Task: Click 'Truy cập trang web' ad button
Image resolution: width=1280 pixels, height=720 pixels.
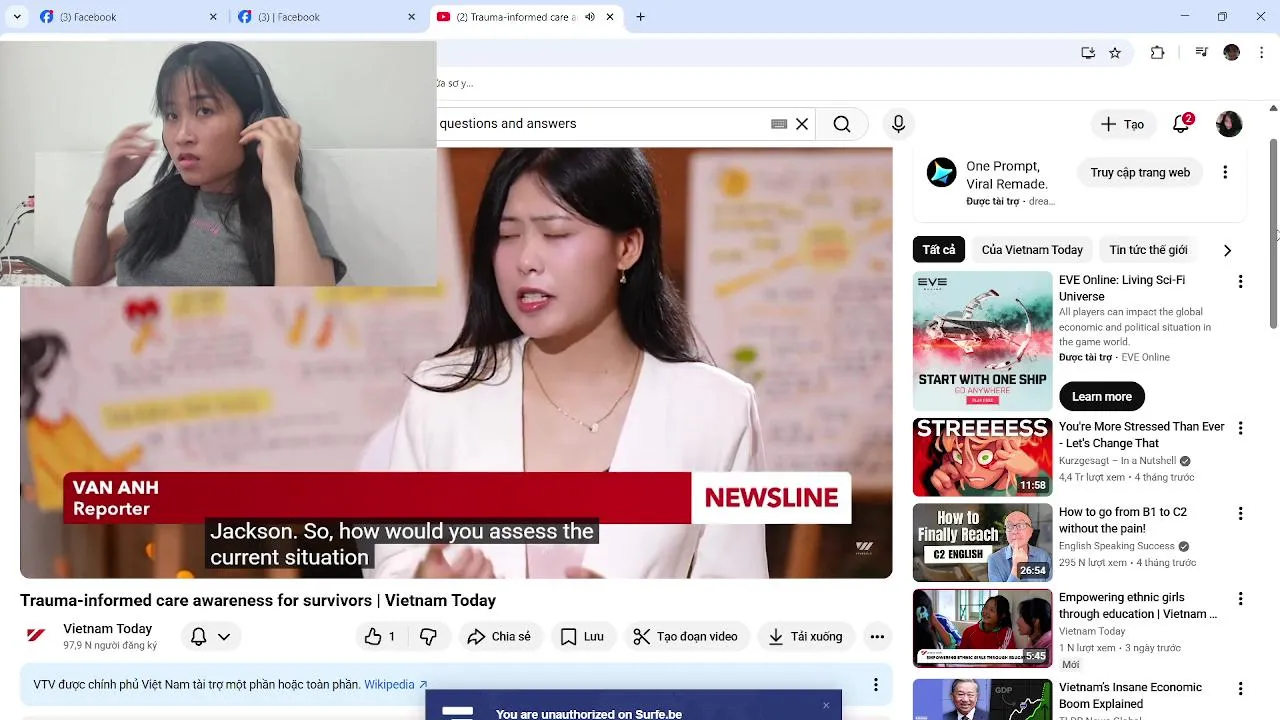Action: tap(1140, 172)
